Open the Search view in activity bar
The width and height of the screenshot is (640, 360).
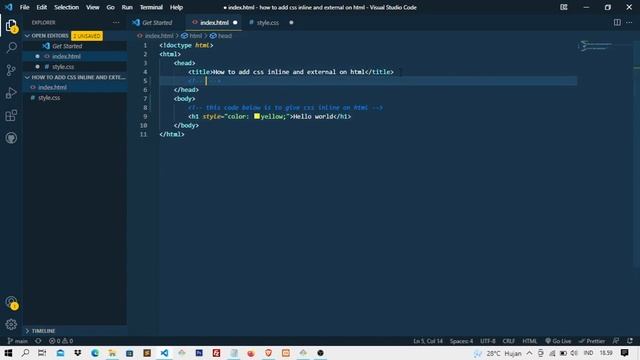click(11, 48)
